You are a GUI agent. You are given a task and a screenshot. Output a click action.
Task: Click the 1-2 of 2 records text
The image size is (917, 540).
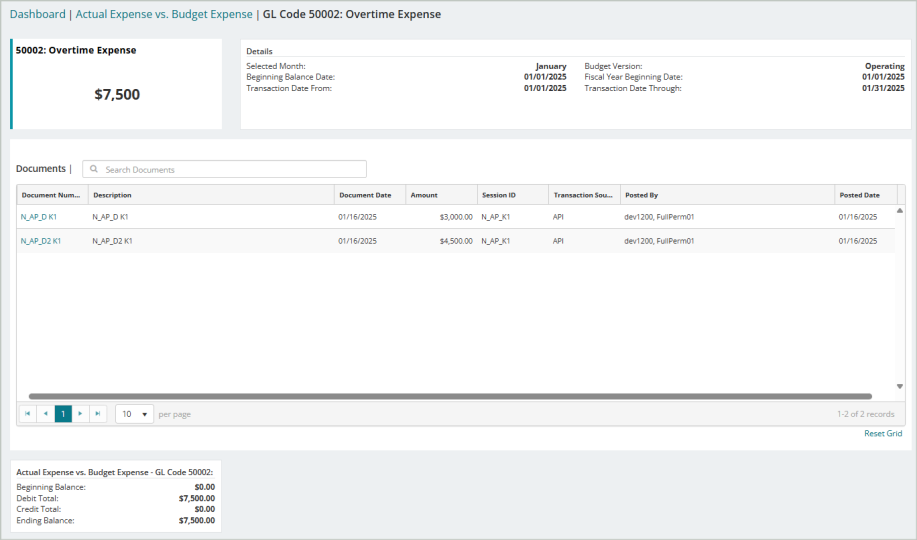(866, 414)
